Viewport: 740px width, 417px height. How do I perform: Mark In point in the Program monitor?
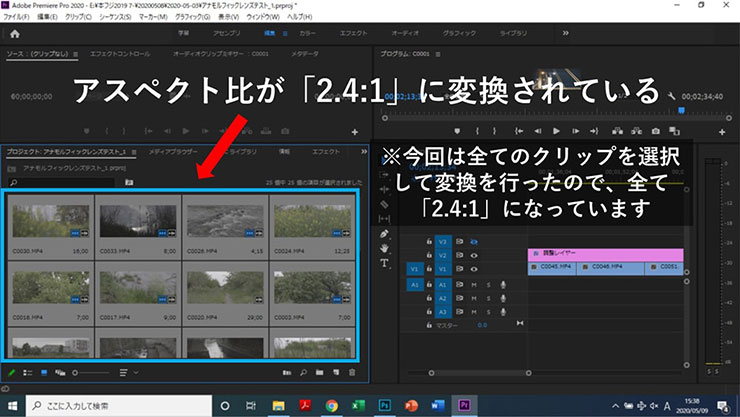click(x=477, y=131)
